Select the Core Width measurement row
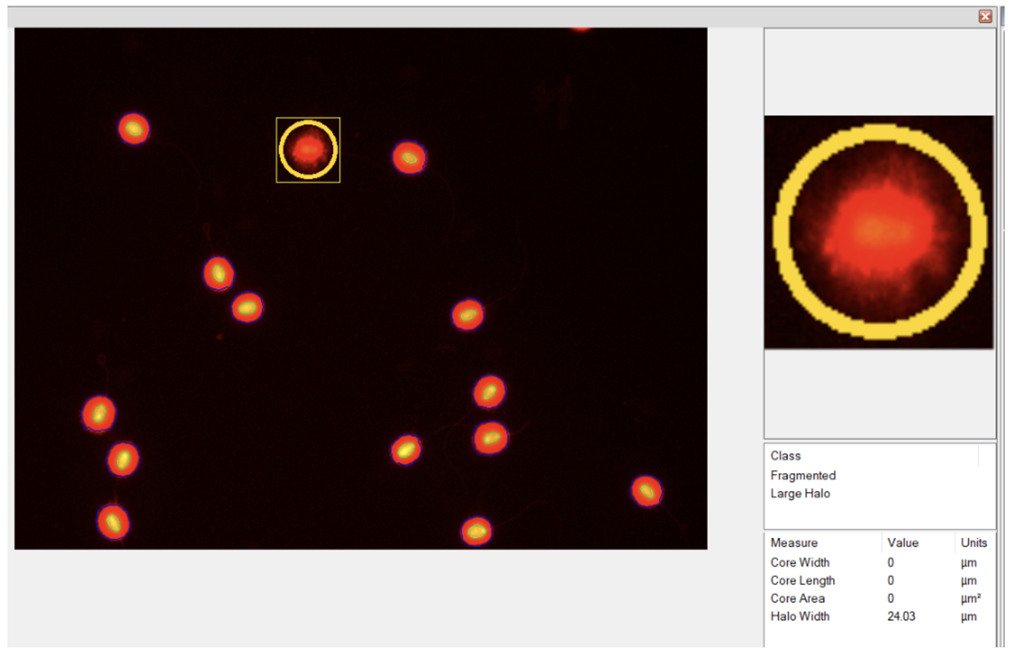Image resolution: width=1010 pixels, height=649 pixels. coord(879,562)
